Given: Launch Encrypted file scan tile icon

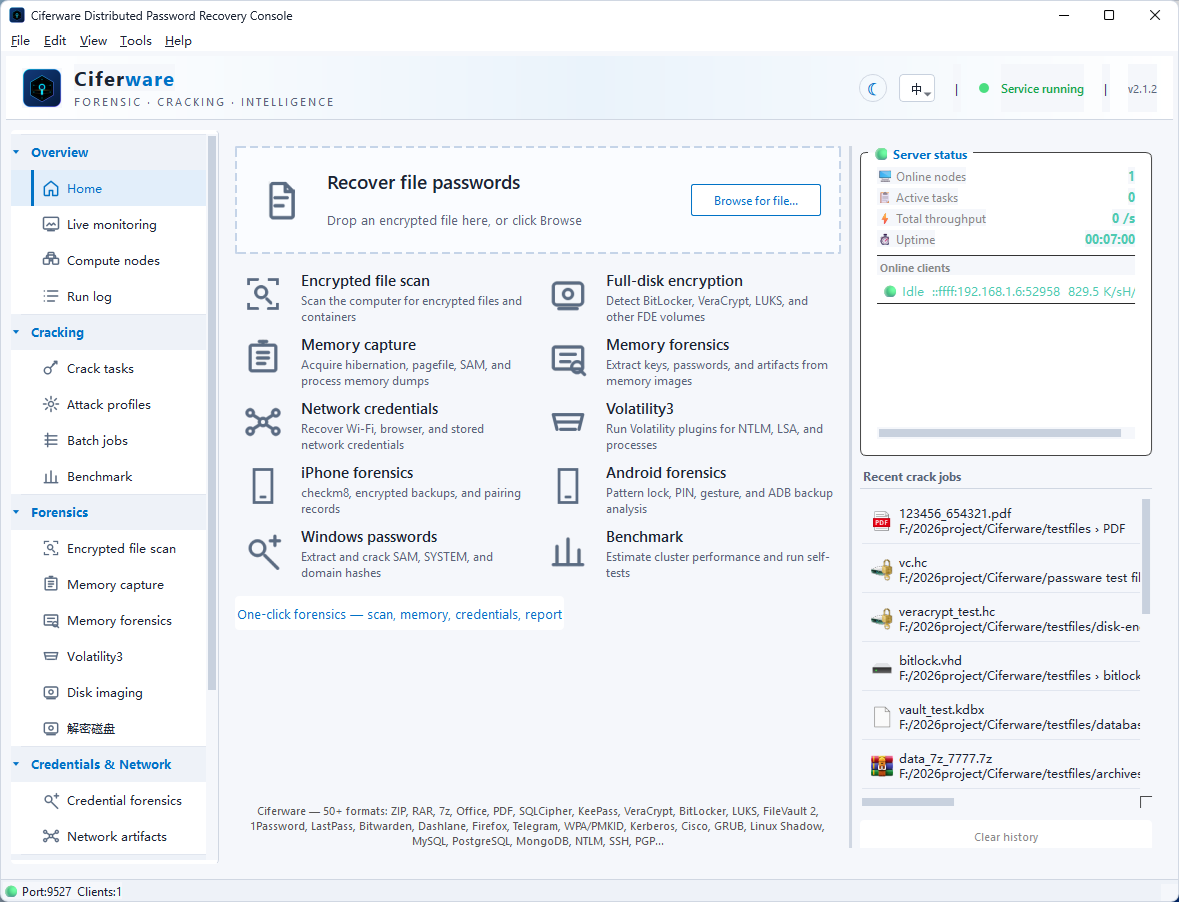Looking at the screenshot, I should [263, 293].
